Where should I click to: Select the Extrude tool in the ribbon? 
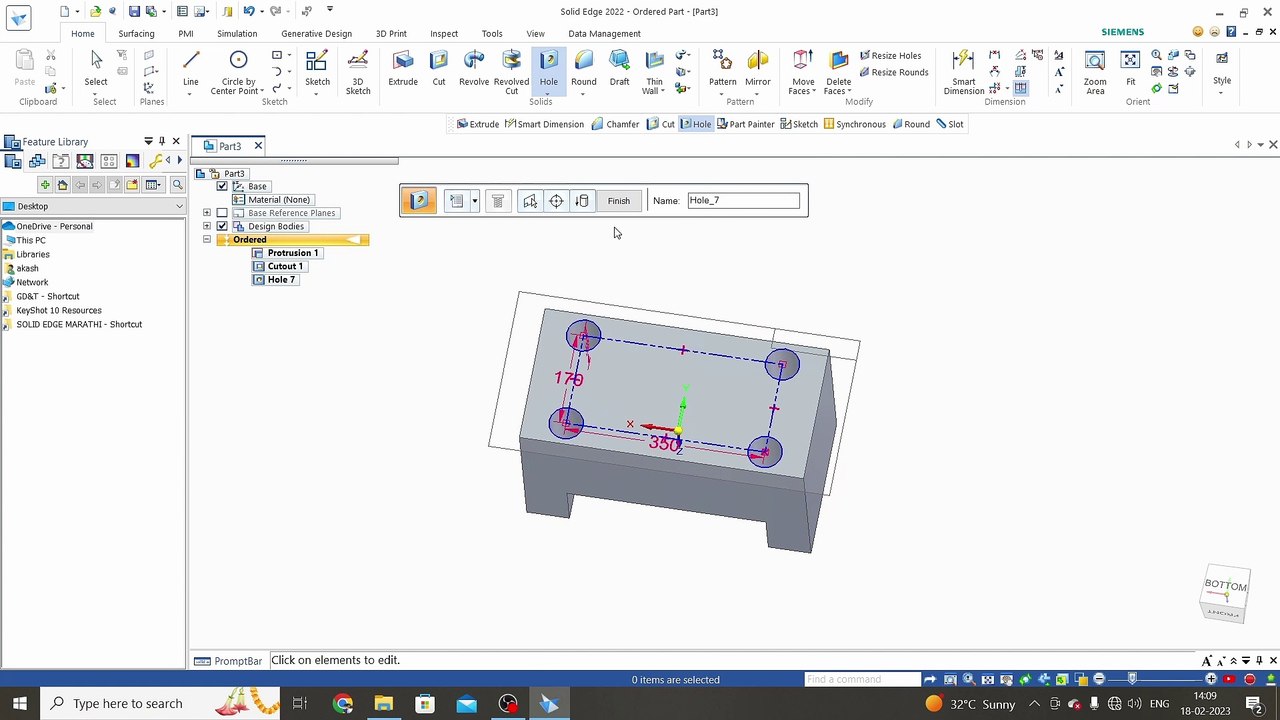coord(403,68)
